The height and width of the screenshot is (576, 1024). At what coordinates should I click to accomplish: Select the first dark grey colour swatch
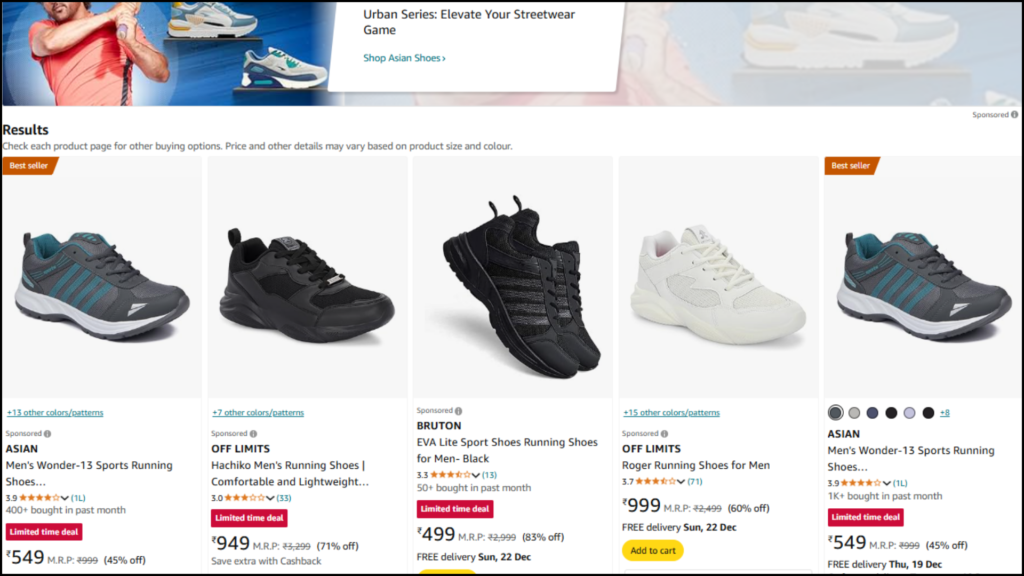[x=836, y=413]
